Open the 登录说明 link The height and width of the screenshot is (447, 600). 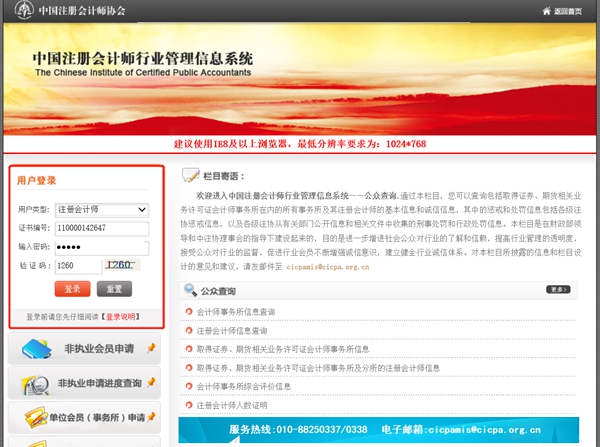pos(121,316)
